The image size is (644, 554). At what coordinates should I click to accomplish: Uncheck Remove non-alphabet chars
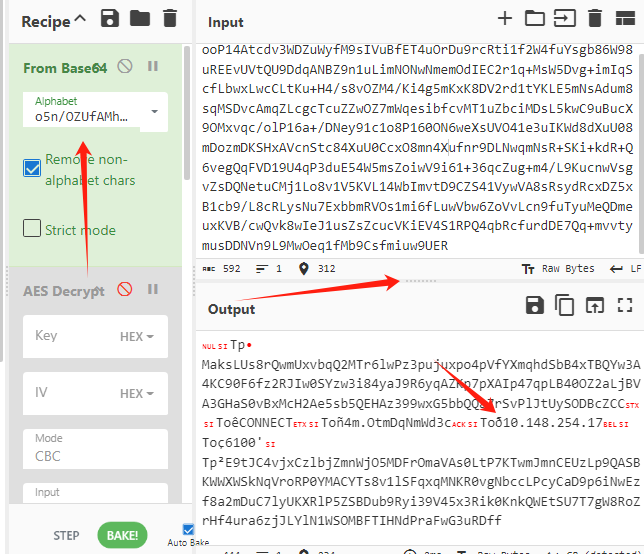tap(32, 169)
